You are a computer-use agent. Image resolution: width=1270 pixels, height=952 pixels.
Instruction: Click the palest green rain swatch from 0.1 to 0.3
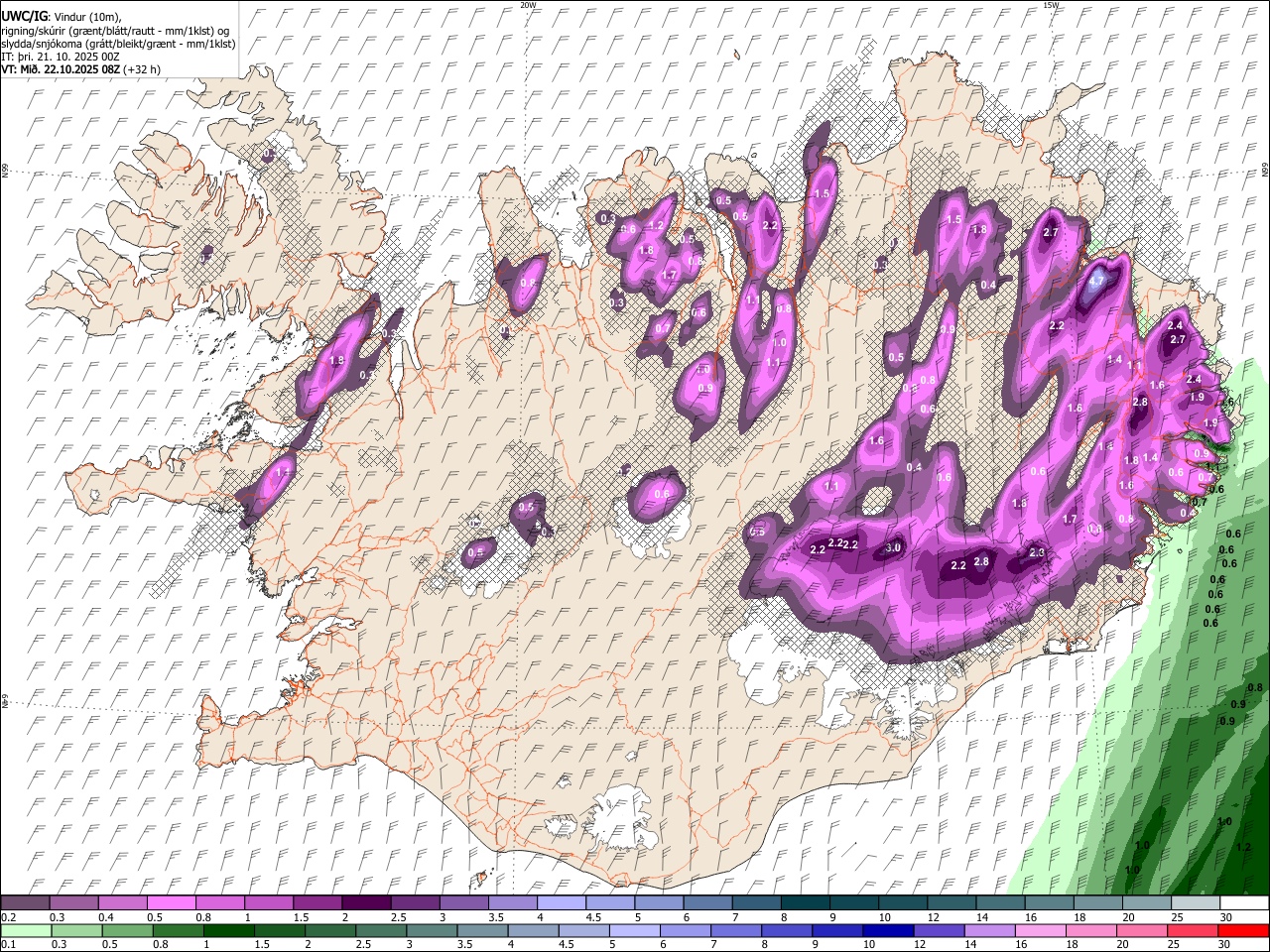26,930
